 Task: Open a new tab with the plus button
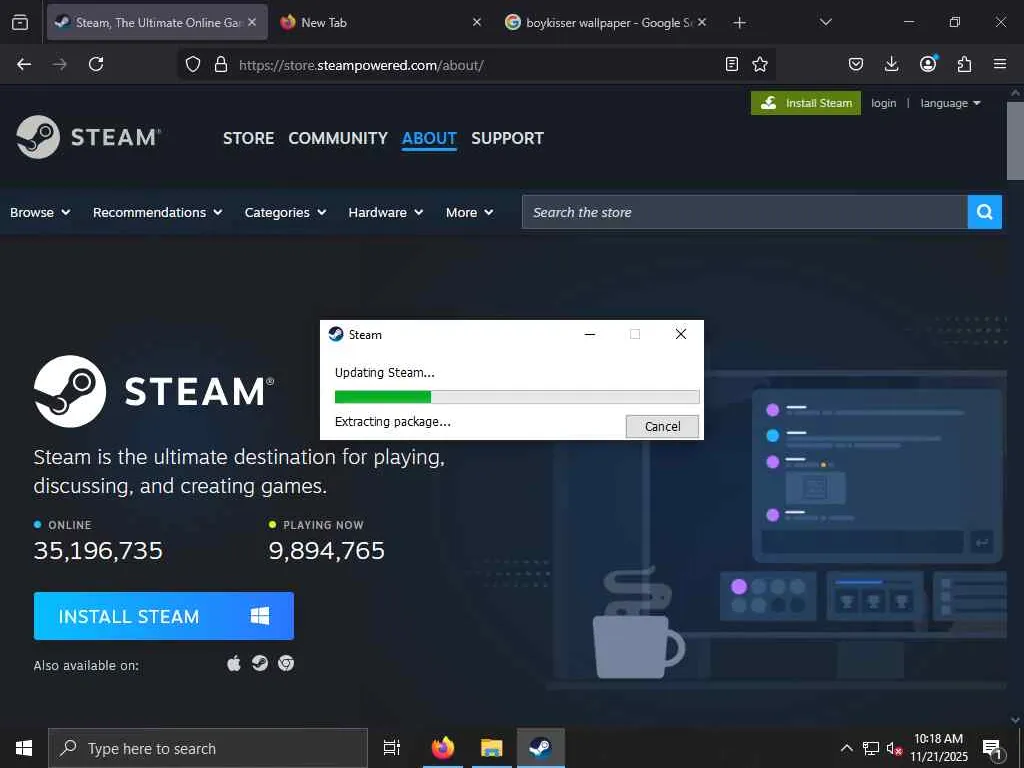(x=739, y=23)
